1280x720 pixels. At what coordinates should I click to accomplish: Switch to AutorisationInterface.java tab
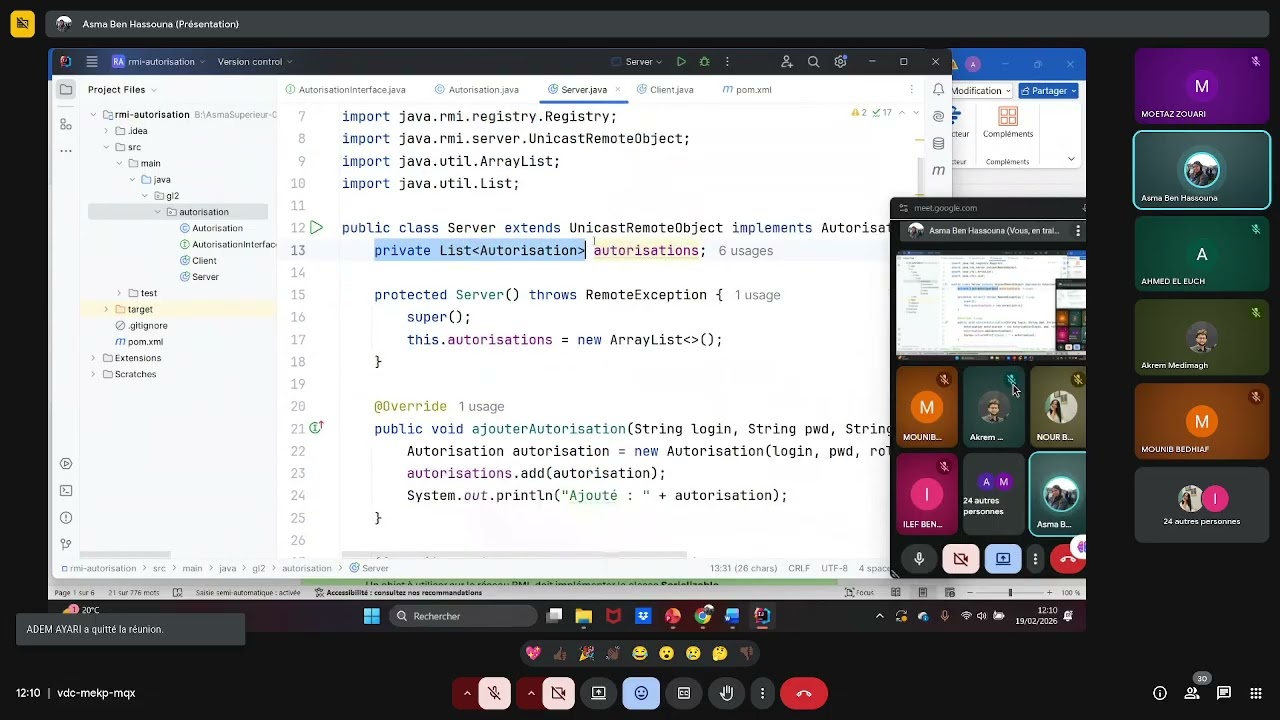coord(345,89)
